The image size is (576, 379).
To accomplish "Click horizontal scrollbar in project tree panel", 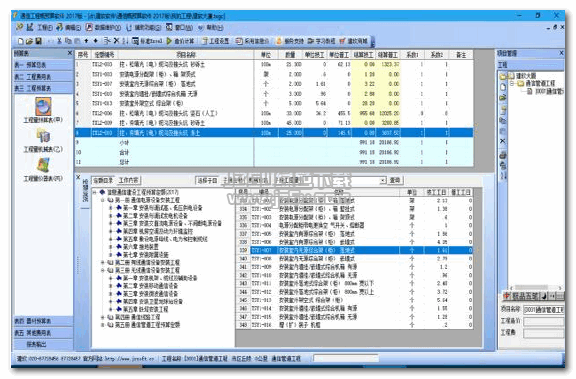I will (536, 288).
